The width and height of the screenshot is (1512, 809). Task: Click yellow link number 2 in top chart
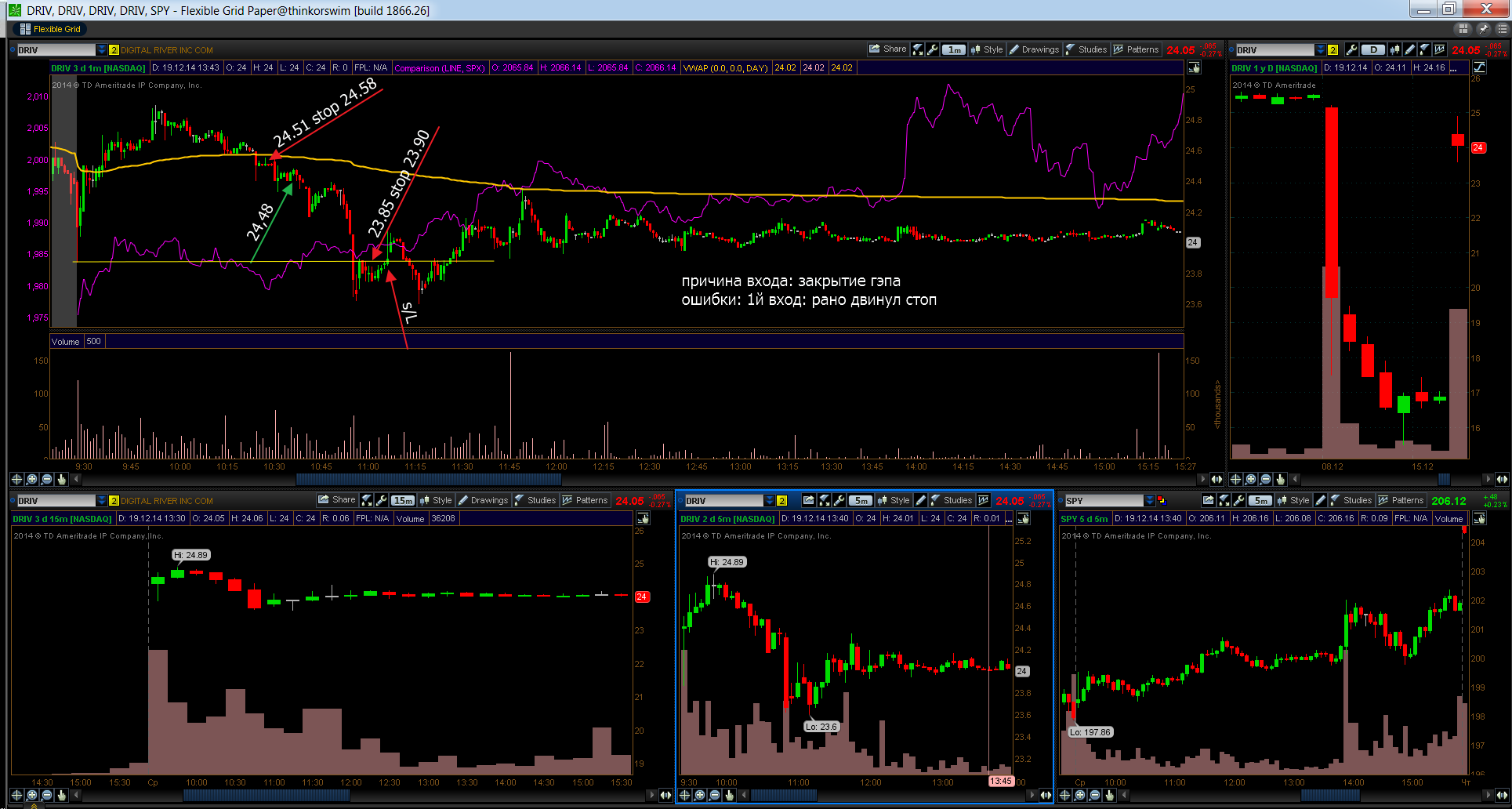[114, 50]
